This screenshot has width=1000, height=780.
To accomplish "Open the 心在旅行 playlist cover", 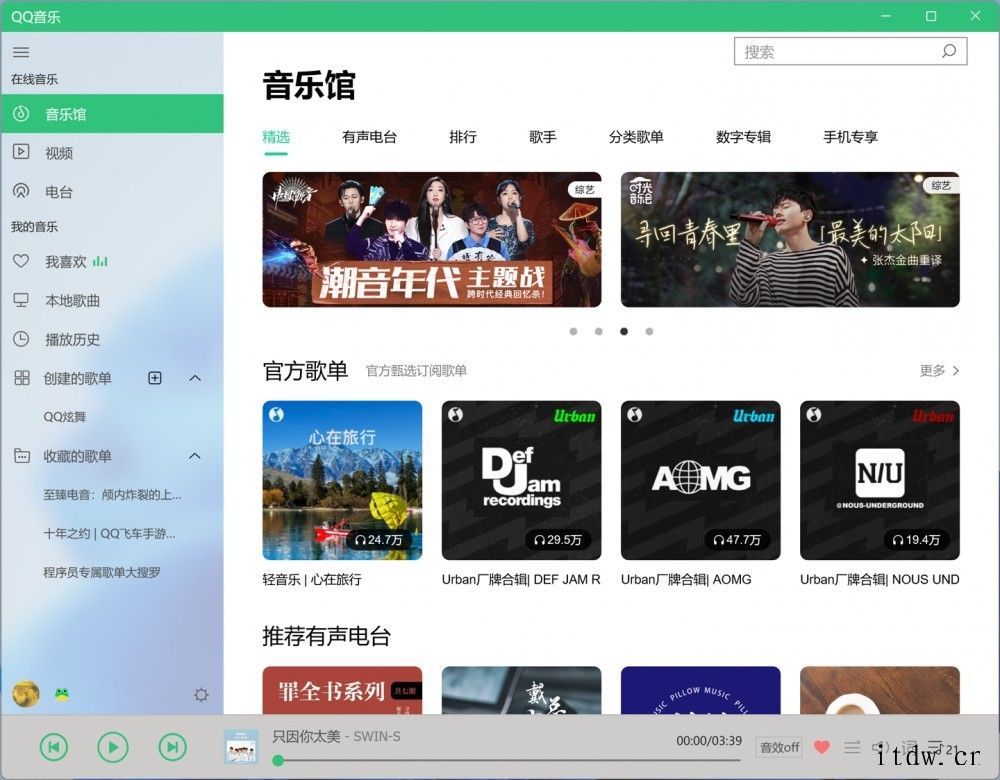I will coord(342,480).
